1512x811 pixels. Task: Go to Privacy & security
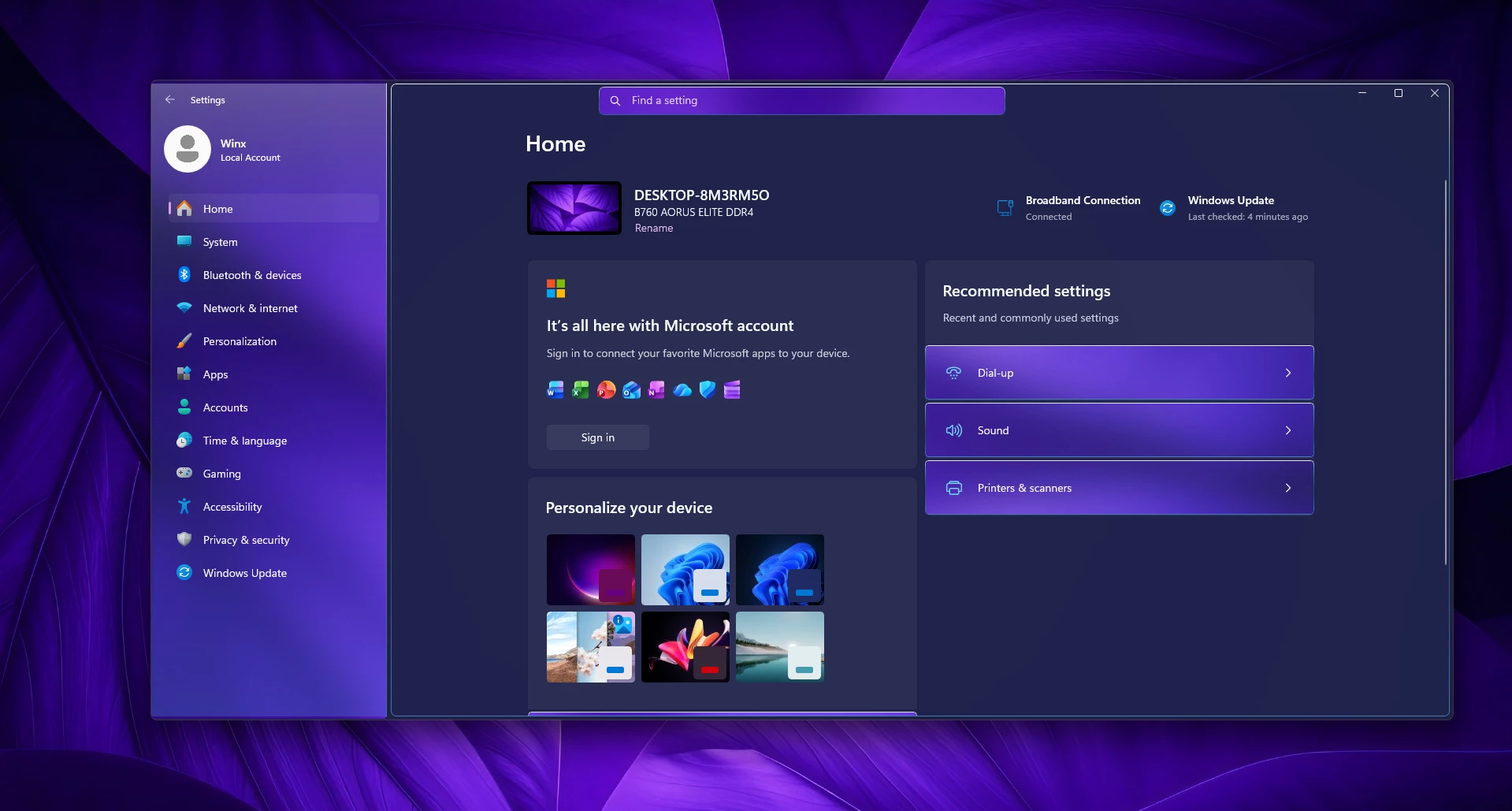click(x=273, y=540)
